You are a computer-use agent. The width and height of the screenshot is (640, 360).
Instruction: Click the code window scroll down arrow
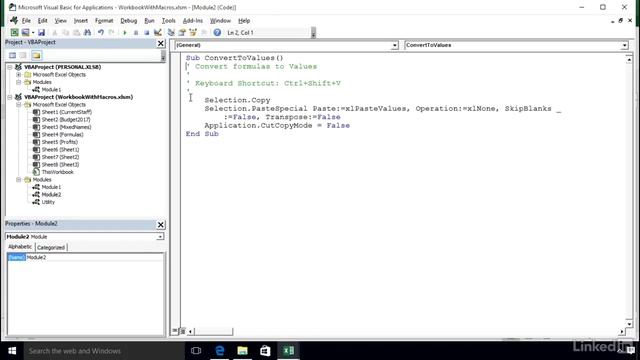click(x=629, y=324)
